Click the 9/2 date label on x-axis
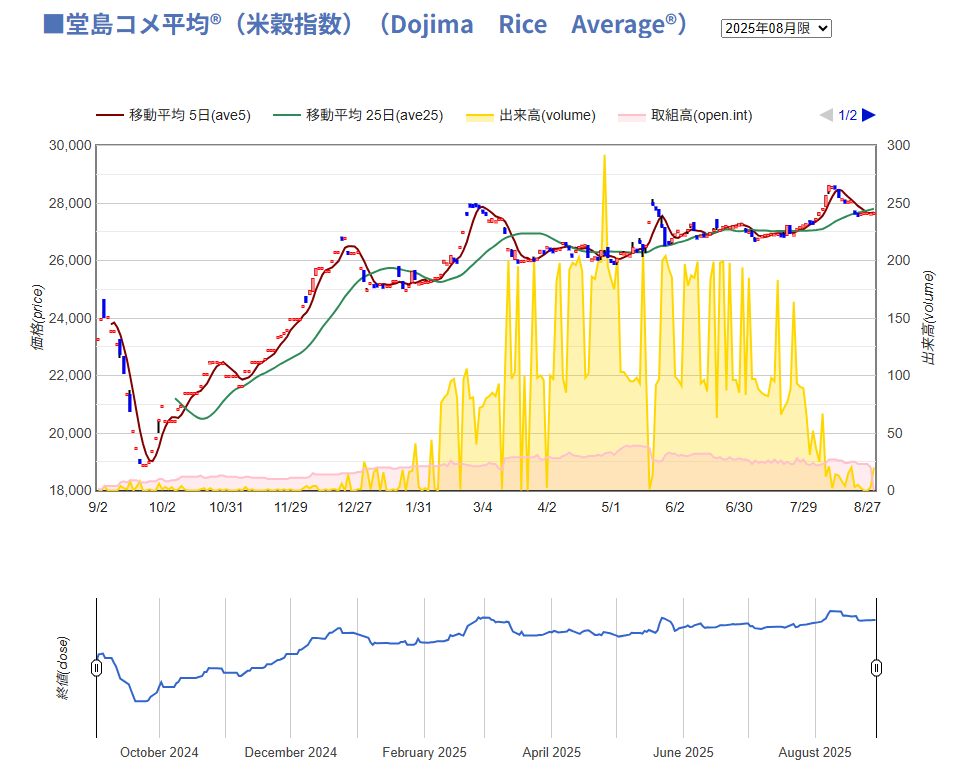This screenshot has width=958, height=774. [98, 507]
